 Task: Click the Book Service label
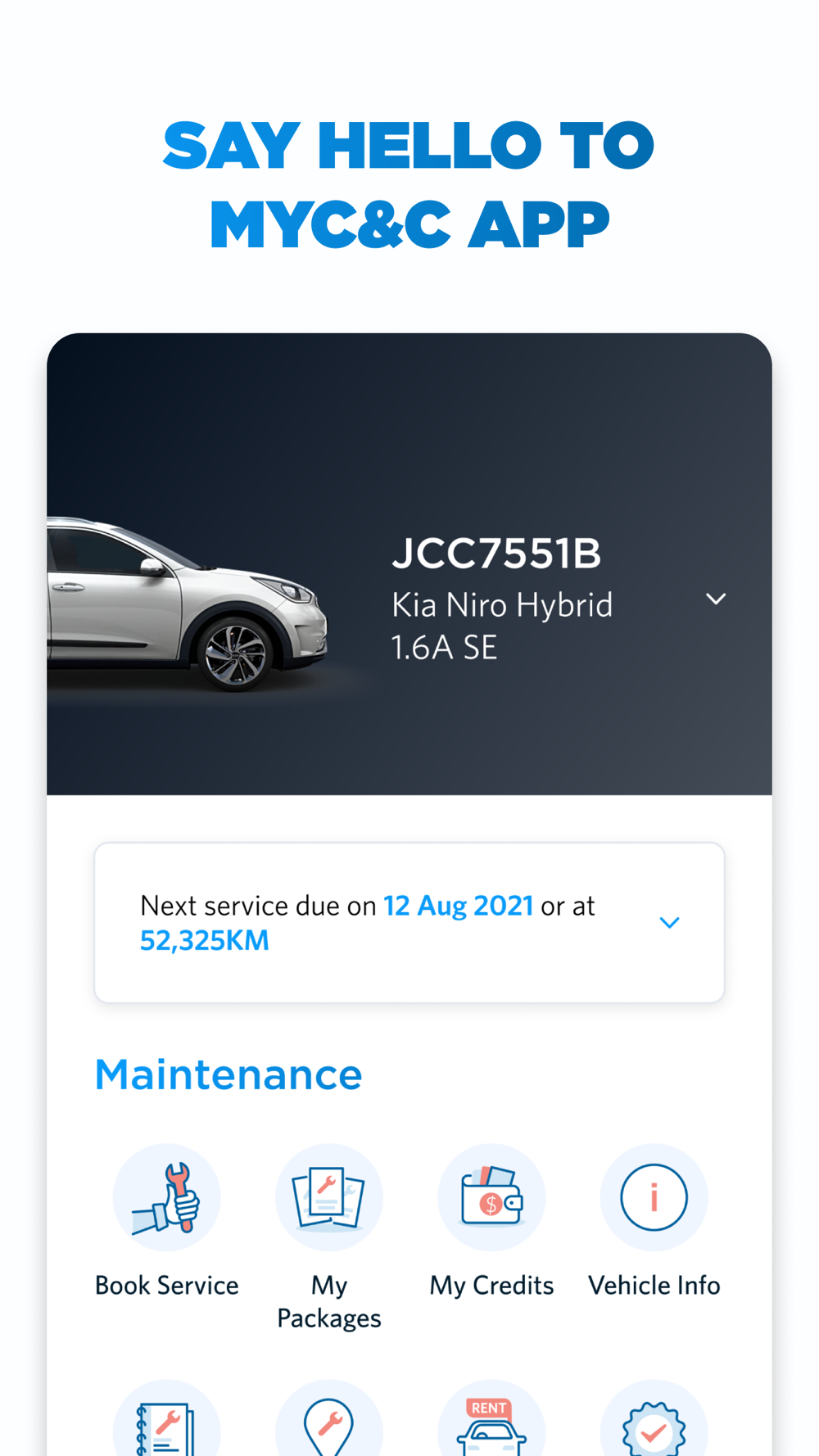click(167, 1286)
